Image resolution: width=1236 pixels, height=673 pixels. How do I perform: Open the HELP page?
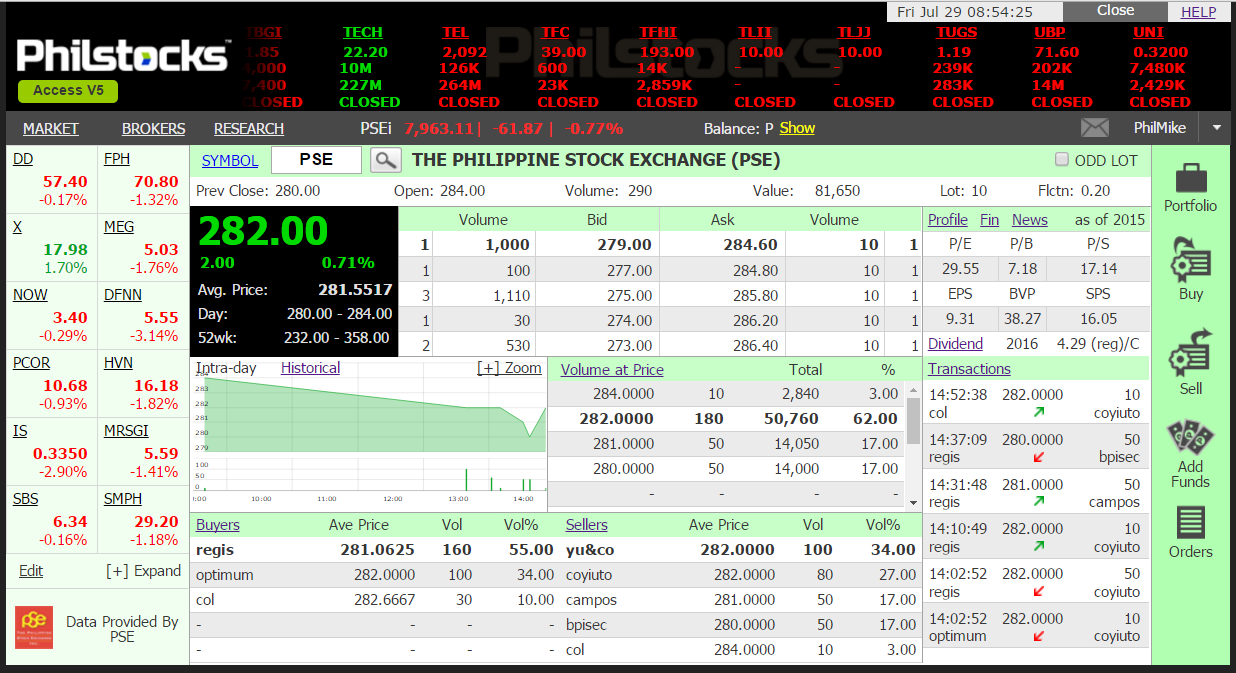click(1198, 11)
